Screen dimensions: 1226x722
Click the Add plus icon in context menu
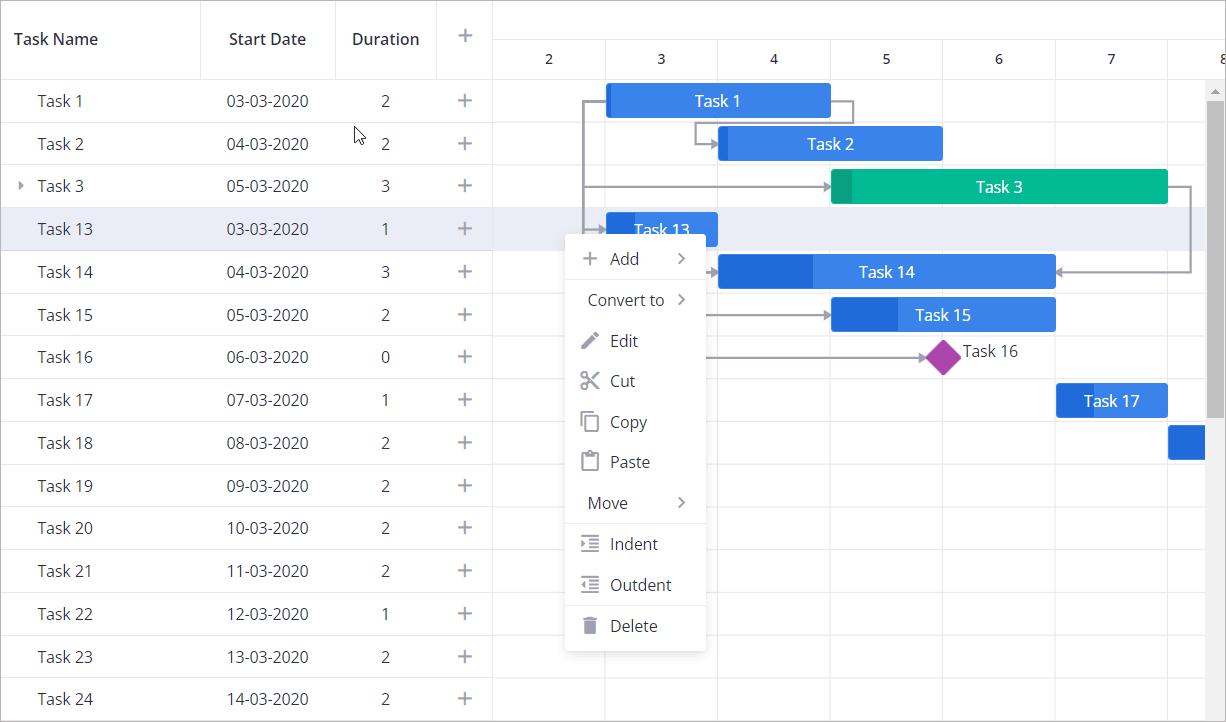[589, 257]
